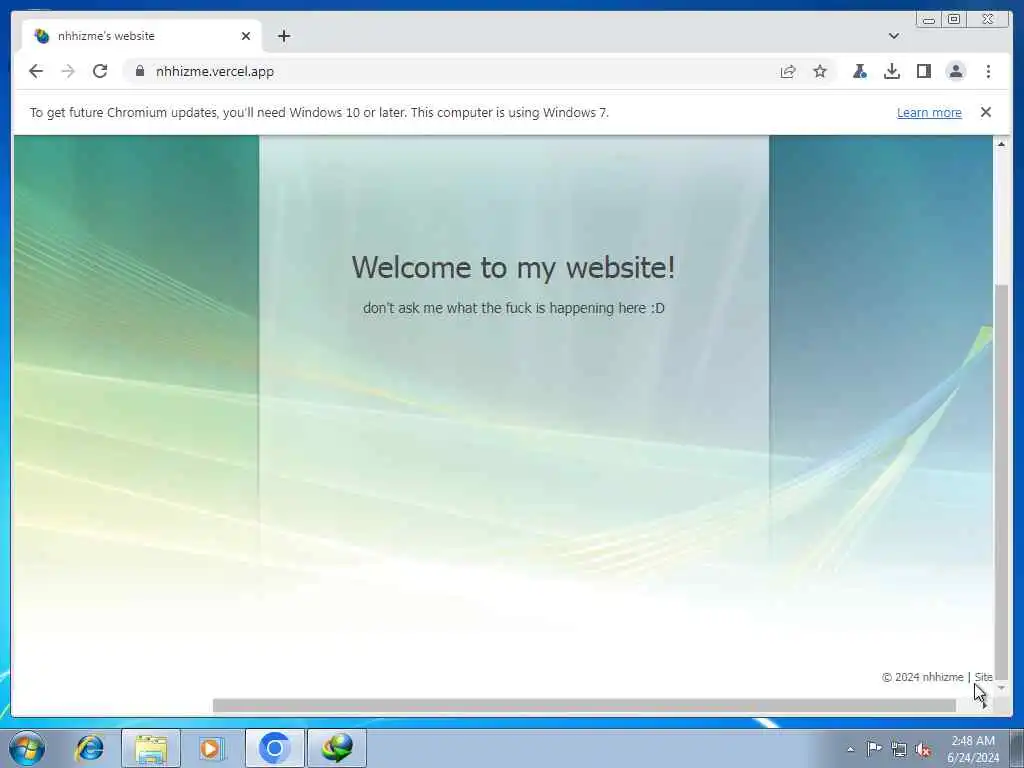
Task: Click the Chromium taskbar button
Action: coord(274,748)
